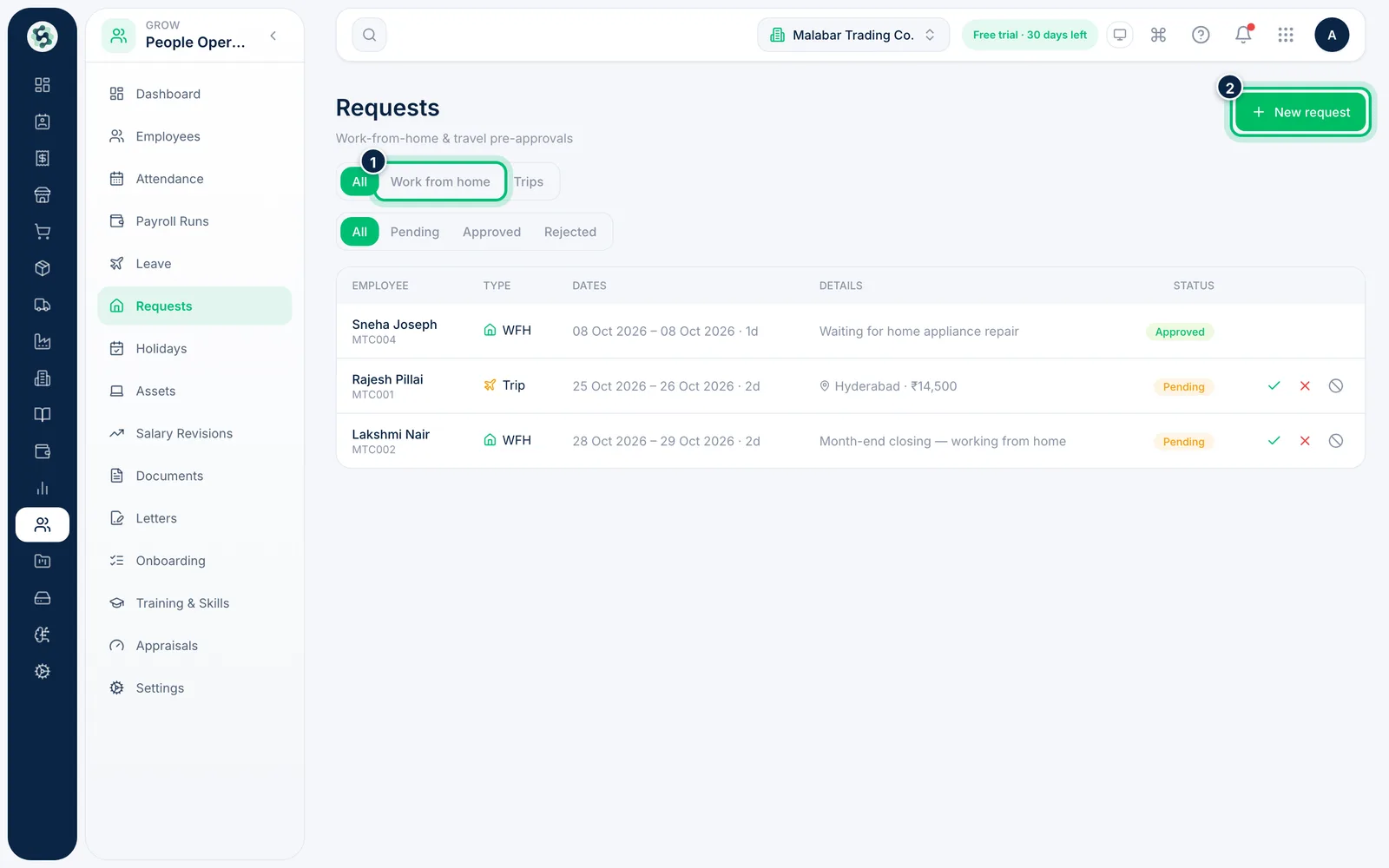
Task: Select the All status filter
Action: pyautogui.click(x=359, y=232)
